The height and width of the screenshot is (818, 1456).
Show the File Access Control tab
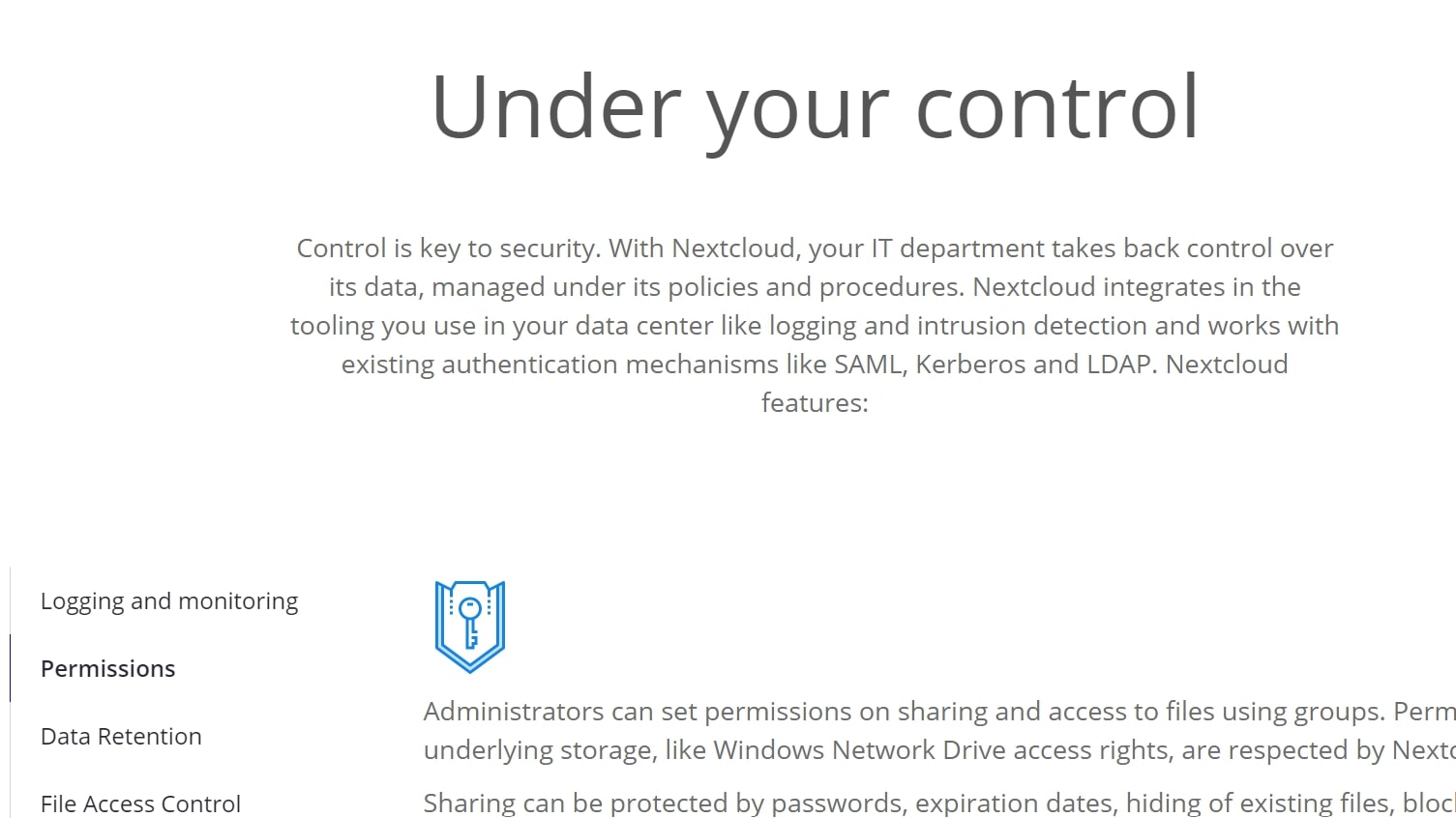(140, 803)
